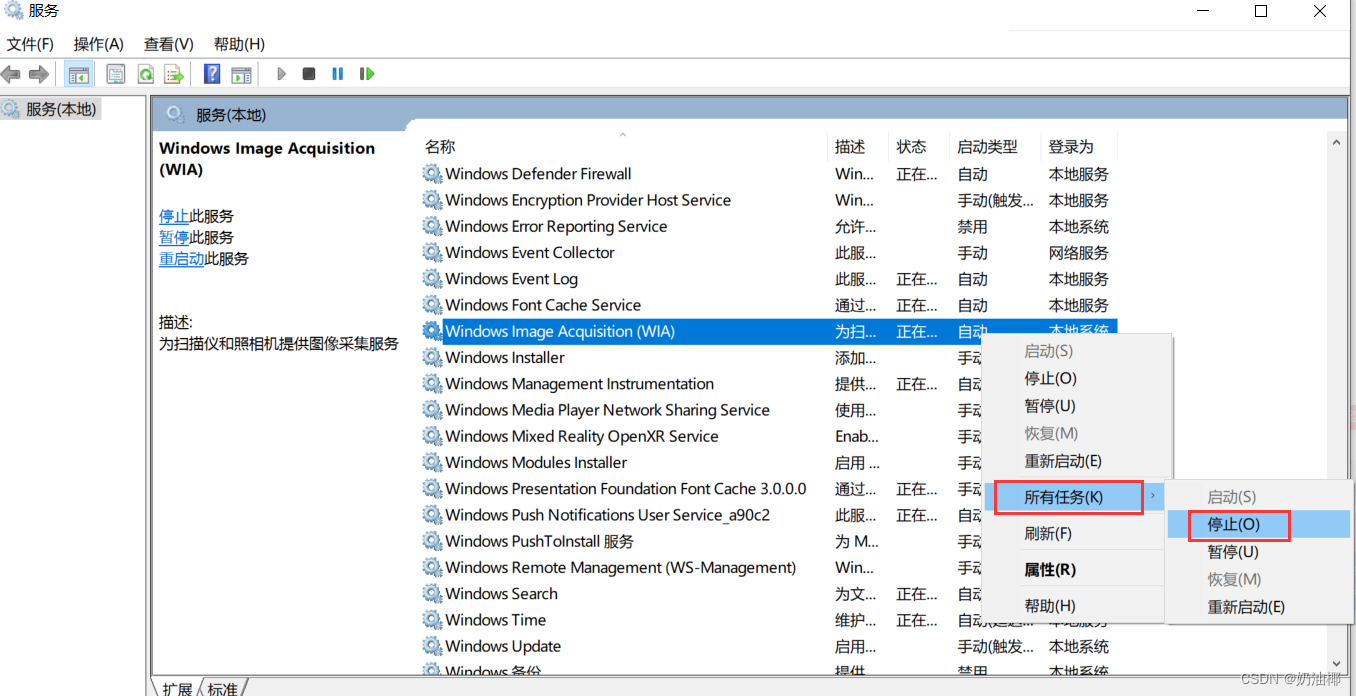Viewport: 1356px width, 696px height.
Task: Sort by the 状态 column header
Action: pyautogui.click(x=919, y=146)
